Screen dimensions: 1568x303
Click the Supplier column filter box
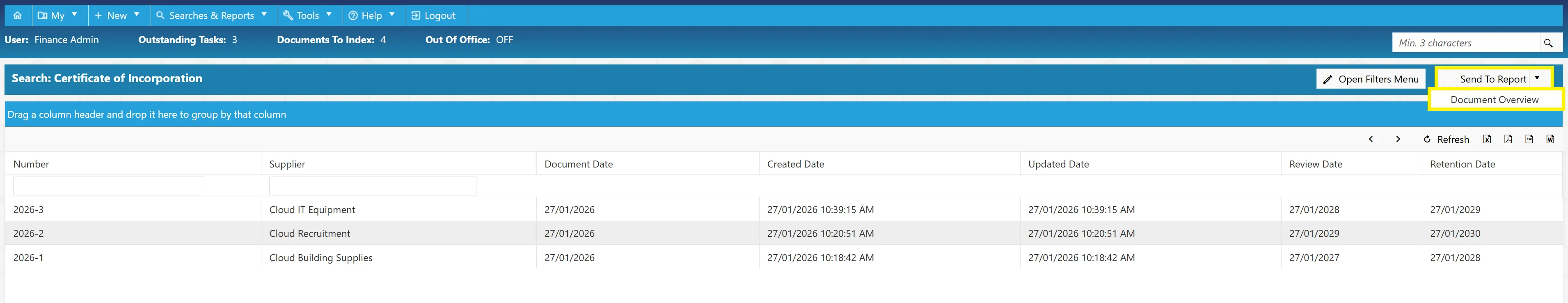click(x=373, y=186)
